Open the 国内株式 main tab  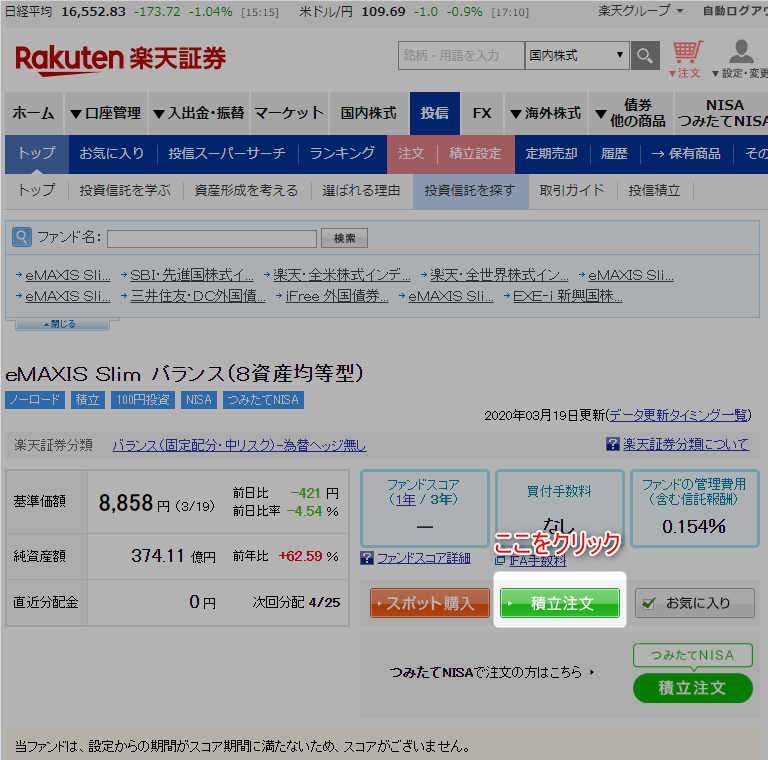click(369, 113)
